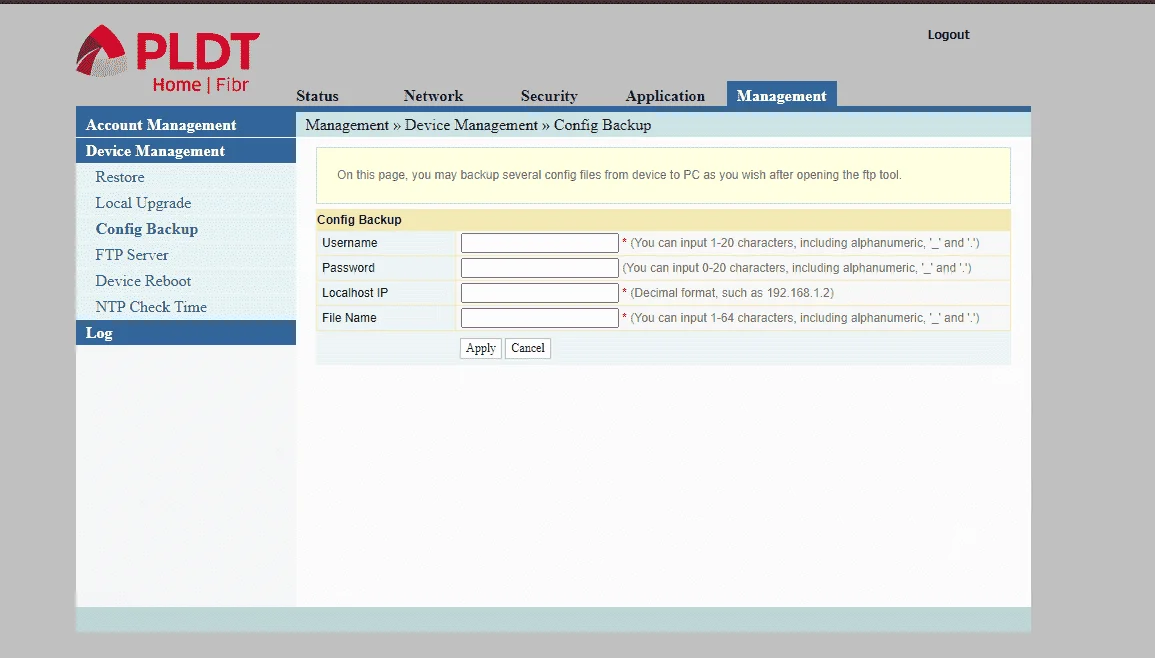This screenshot has height=658, width=1155.
Task: Collapse the Device Management section
Action: click(x=186, y=150)
